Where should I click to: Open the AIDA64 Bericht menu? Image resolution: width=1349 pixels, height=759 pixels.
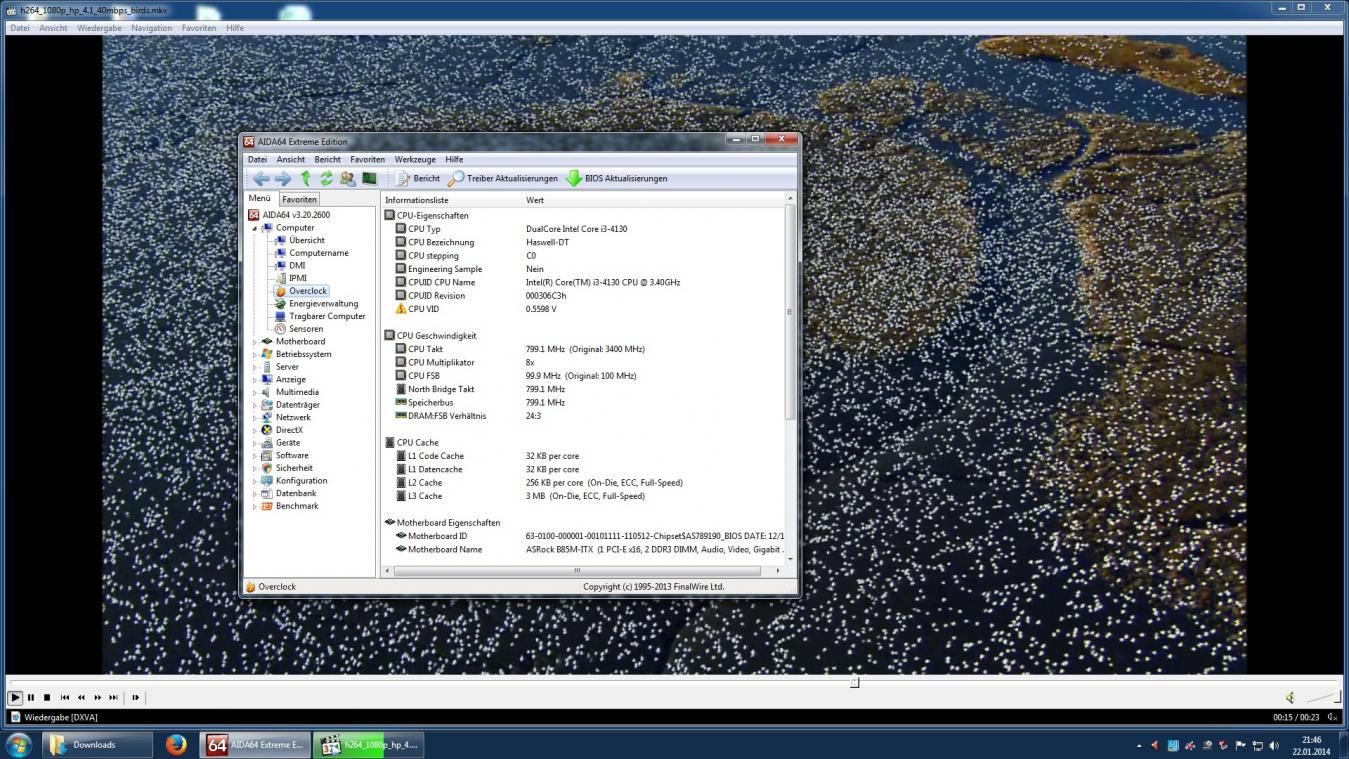327,159
